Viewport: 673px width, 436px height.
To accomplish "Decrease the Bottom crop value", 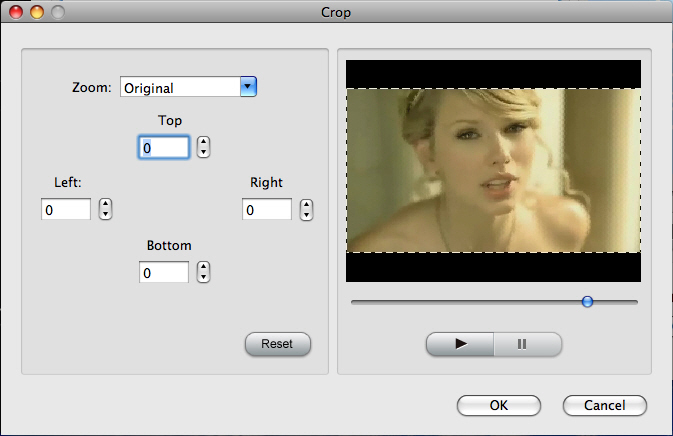I will point(203,277).
